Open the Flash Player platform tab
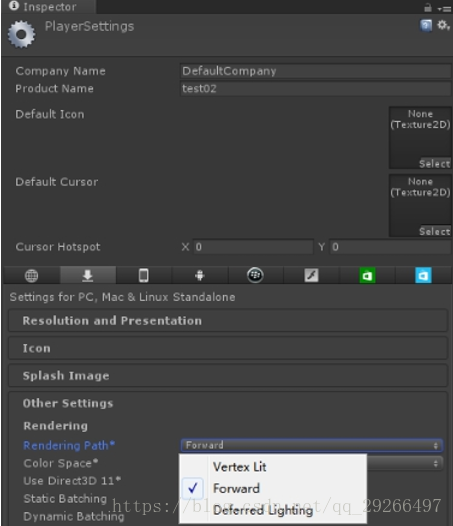 click(x=311, y=275)
